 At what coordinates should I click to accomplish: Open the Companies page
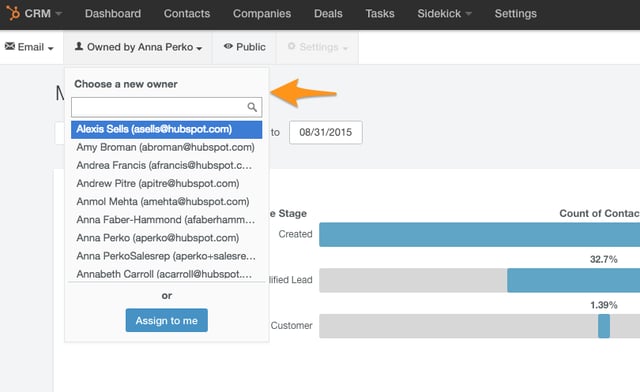click(x=262, y=13)
